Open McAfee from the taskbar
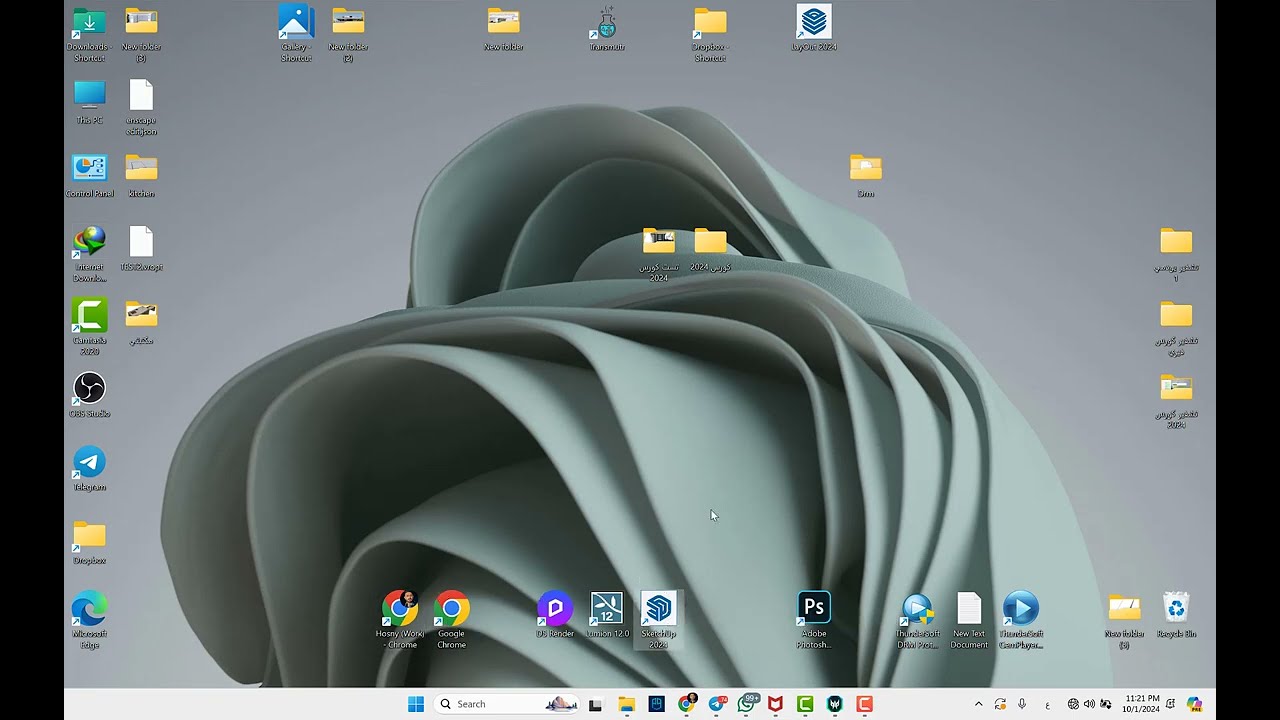 click(775, 704)
